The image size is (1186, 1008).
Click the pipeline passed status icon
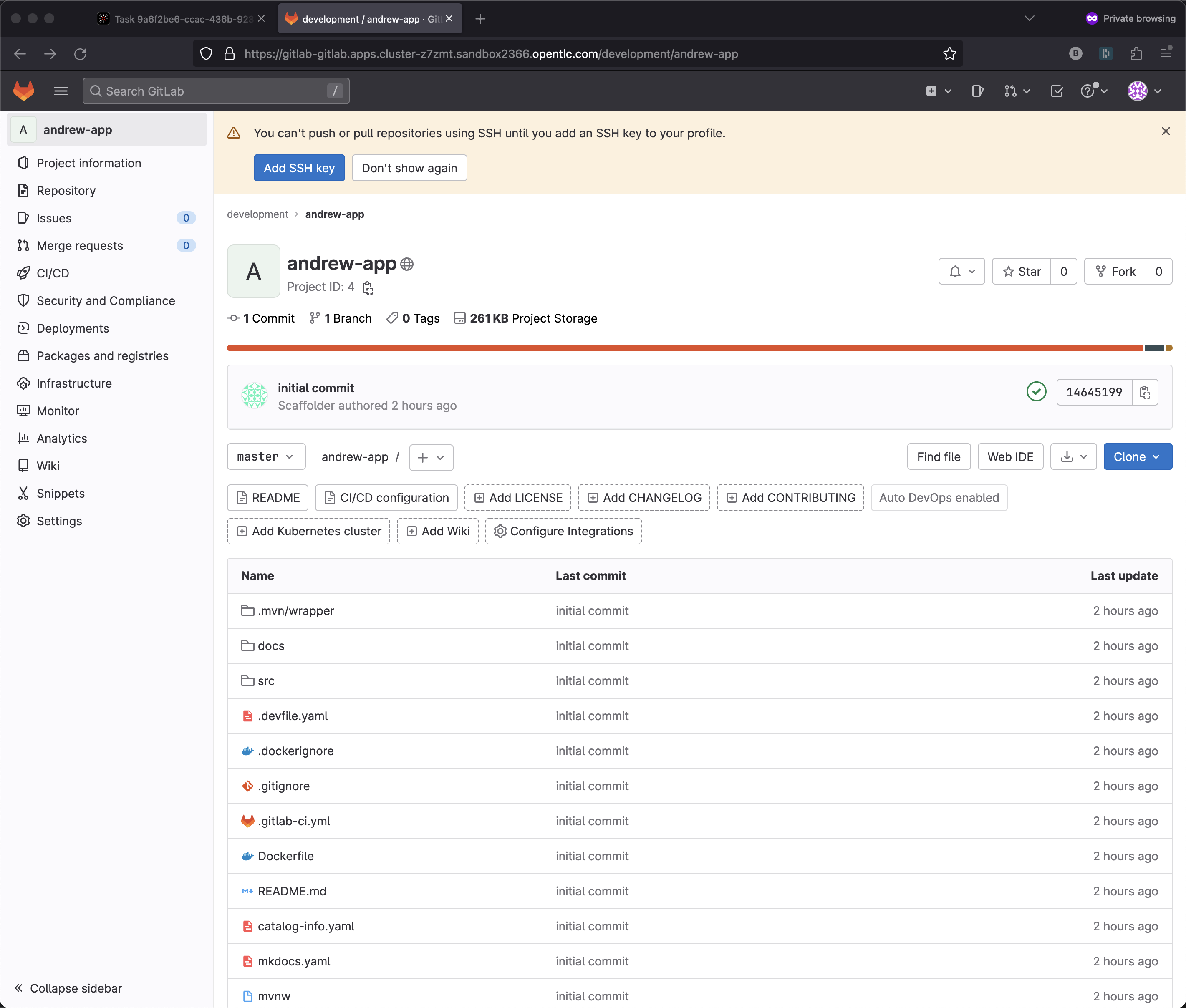(1036, 391)
